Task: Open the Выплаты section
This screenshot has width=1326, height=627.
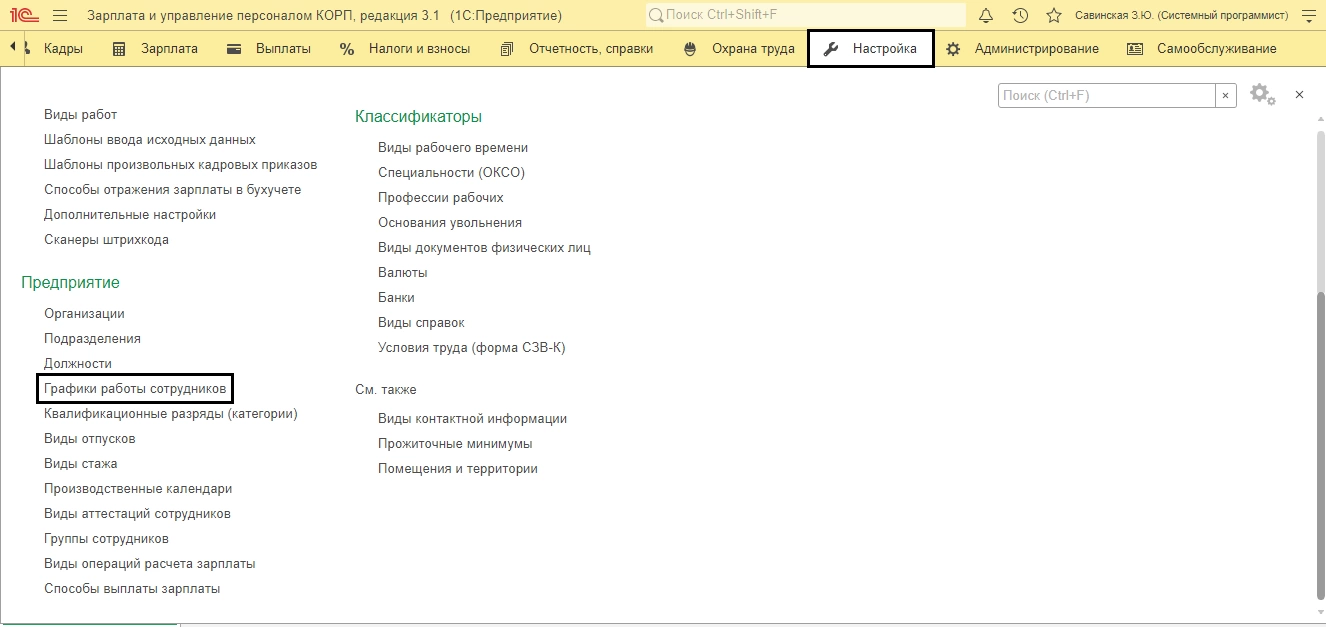Action: pyautogui.click(x=283, y=48)
